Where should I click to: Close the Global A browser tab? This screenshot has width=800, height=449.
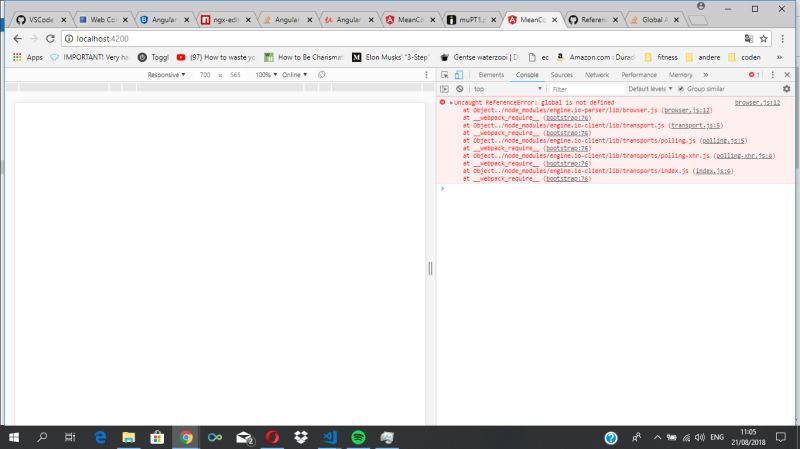pyautogui.click(x=677, y=20)
